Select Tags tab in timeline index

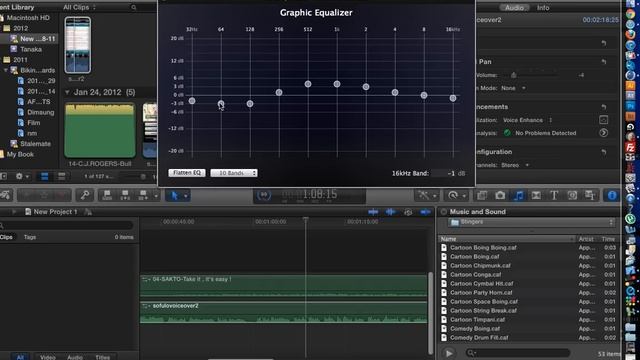pos(30,237)
